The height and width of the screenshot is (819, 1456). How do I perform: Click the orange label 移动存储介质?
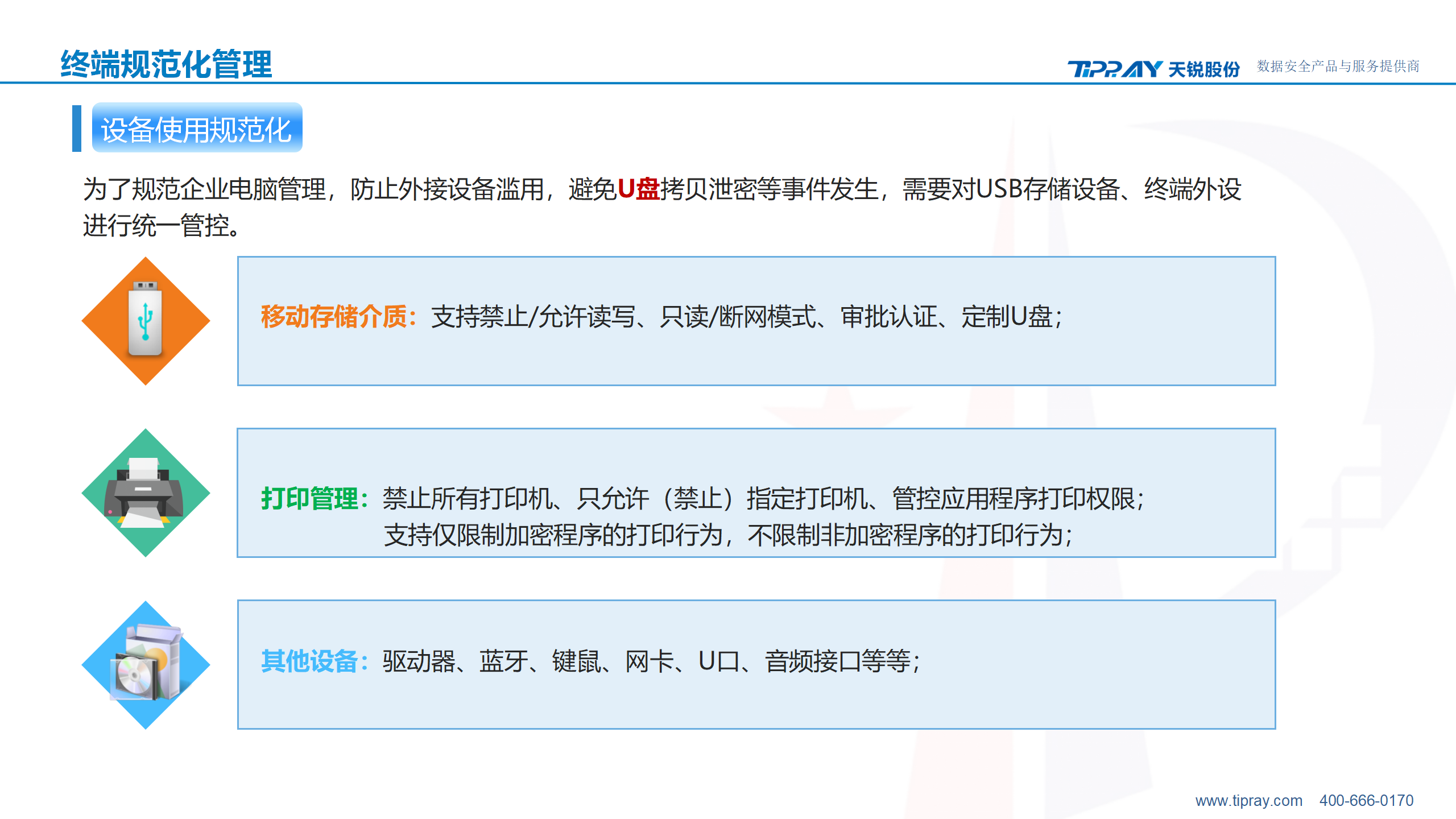coord(334,317)
